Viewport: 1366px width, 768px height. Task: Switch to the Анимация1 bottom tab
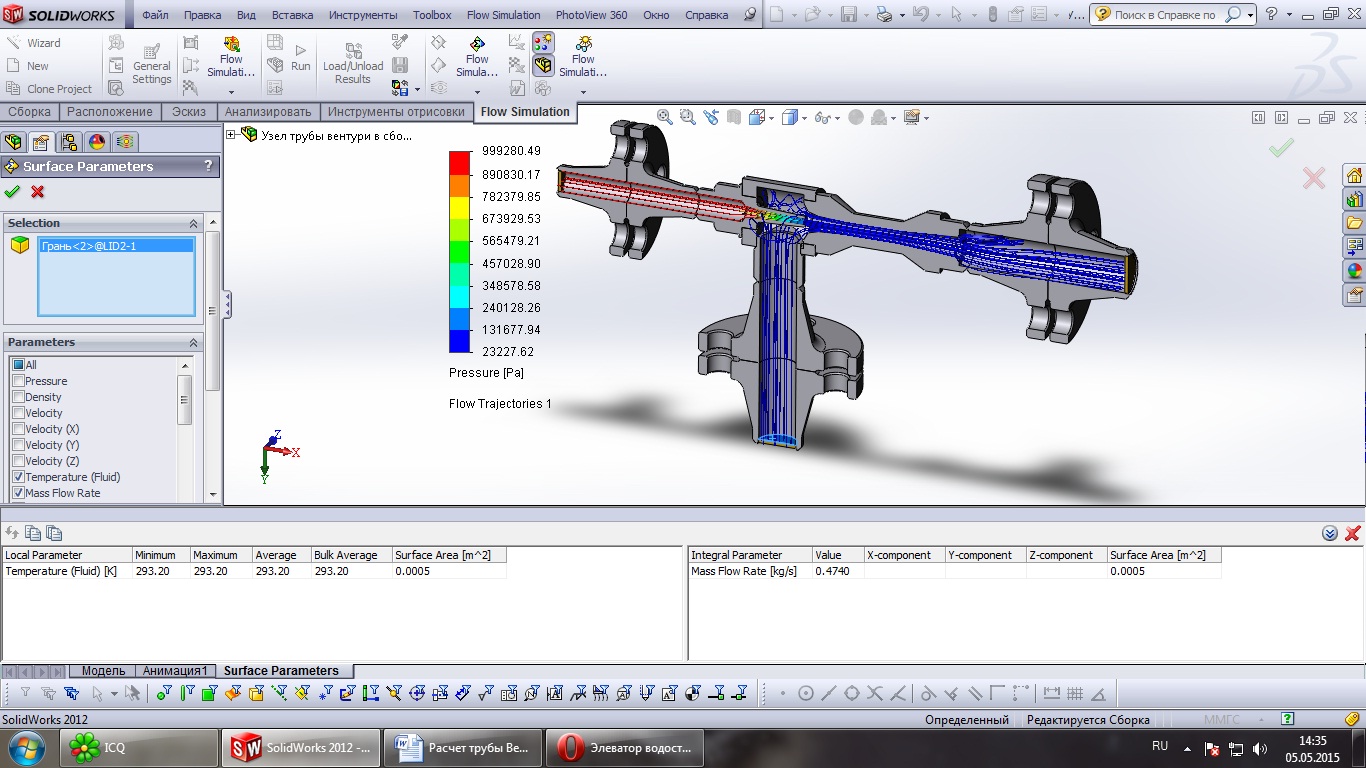click(175, 671)
